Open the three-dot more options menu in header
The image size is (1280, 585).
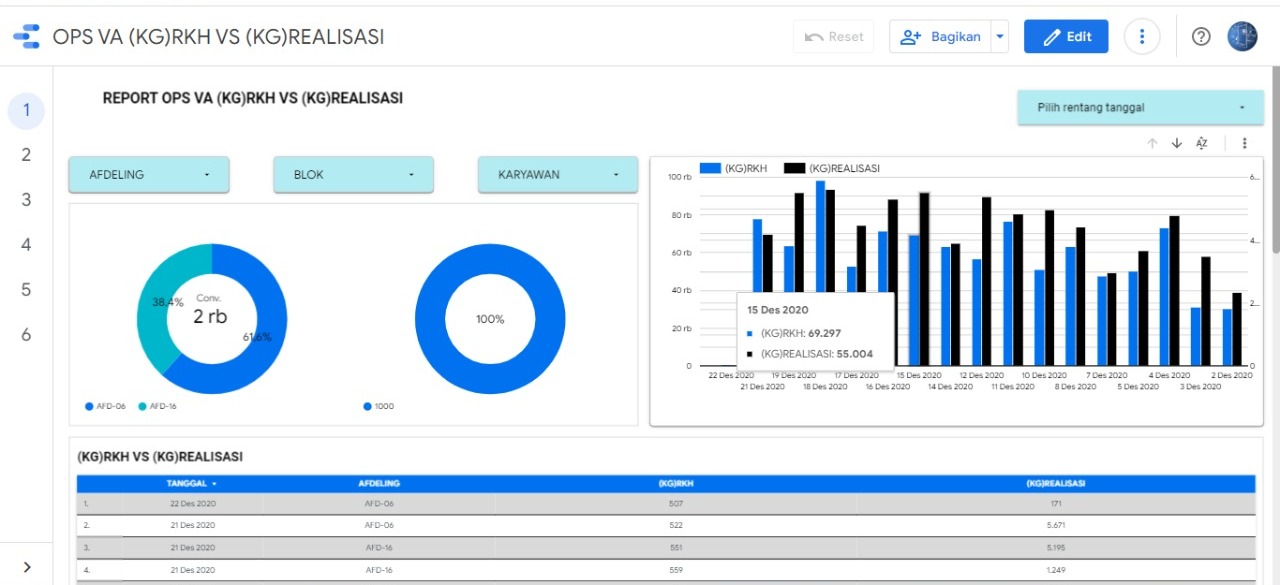tap(1142, 37)
